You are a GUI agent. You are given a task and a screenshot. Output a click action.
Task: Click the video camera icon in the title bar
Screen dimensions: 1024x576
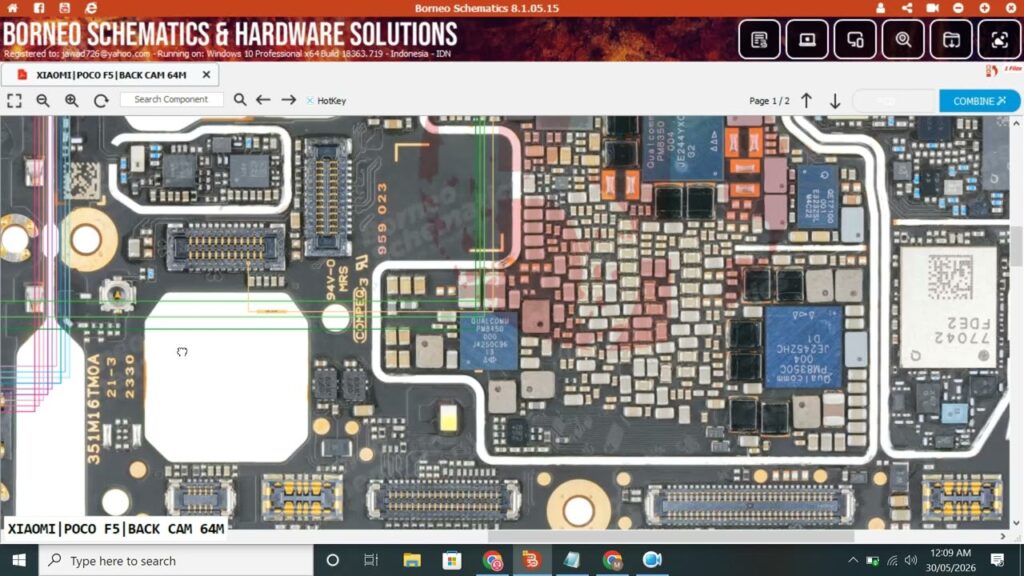(x=933, y=8)
